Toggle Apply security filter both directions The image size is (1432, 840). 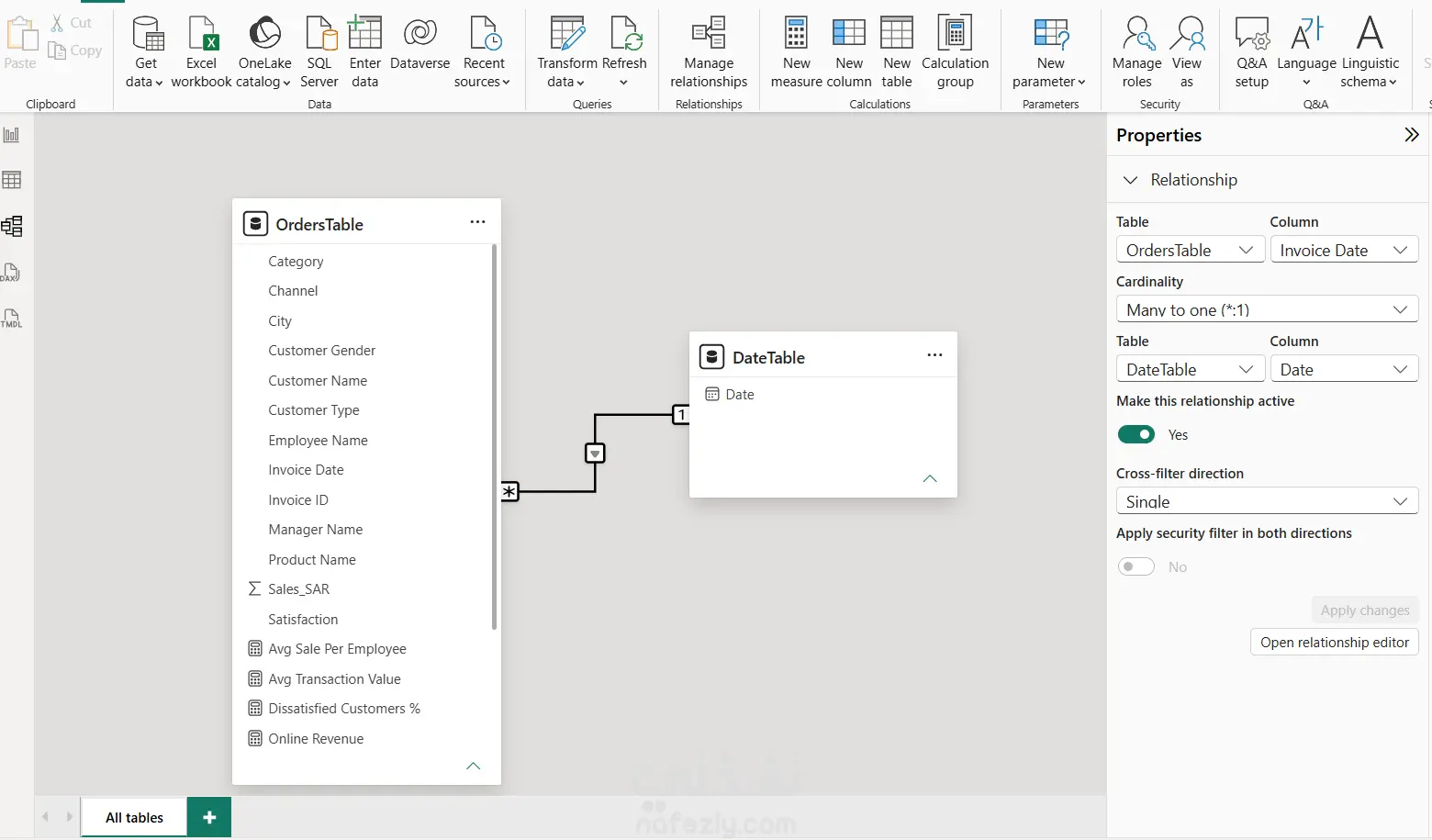[x=1136, y=566]
